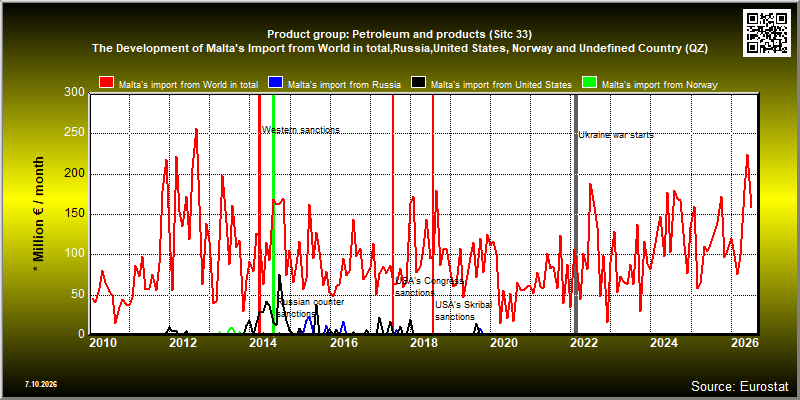Screen dimensions: 800x400
Task: Click the y-axis value 250
Action: (x=74, y=134)
